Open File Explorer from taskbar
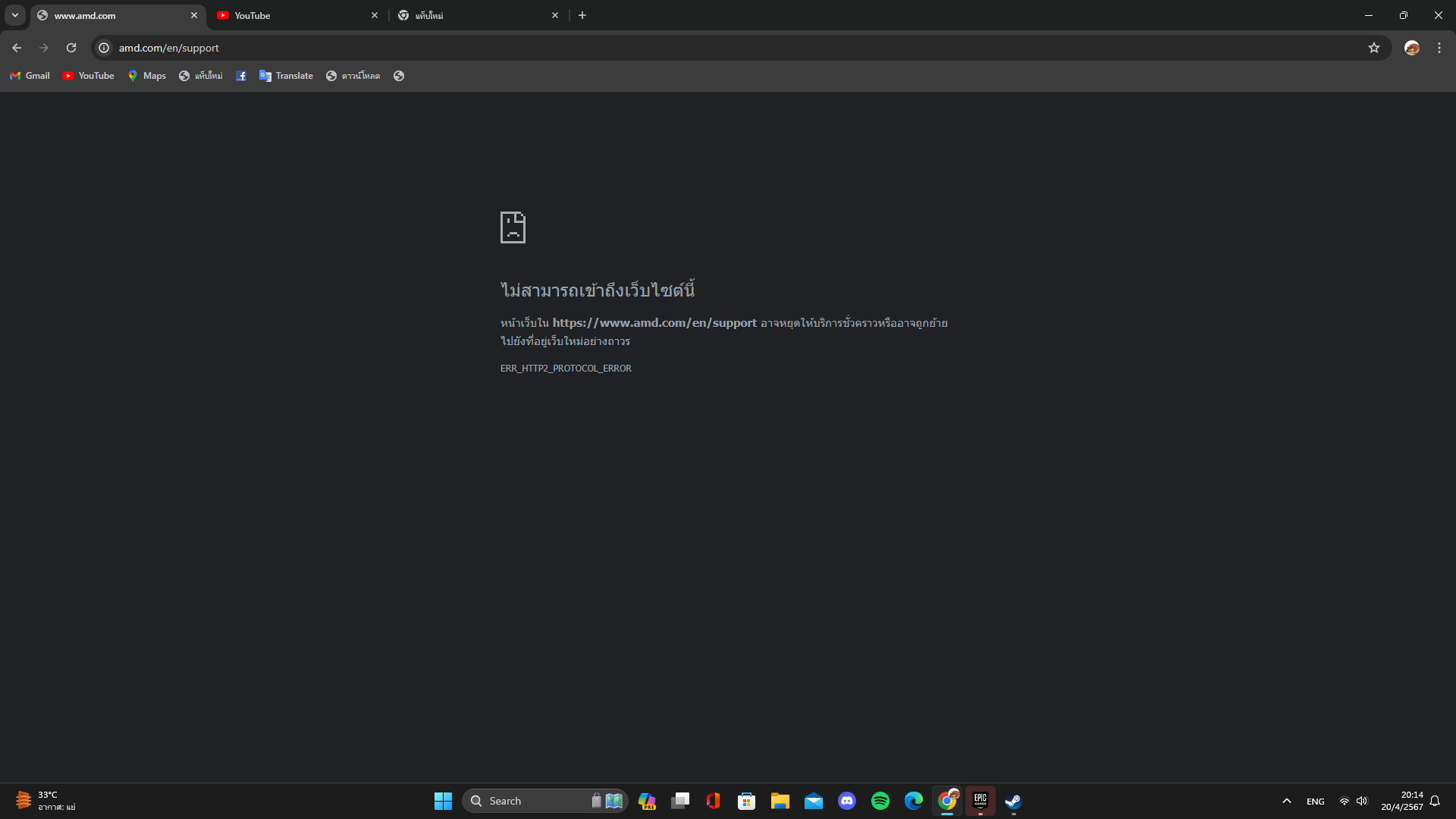Image resolution: width=1456 pixels, height=819 pixels. 780,801
